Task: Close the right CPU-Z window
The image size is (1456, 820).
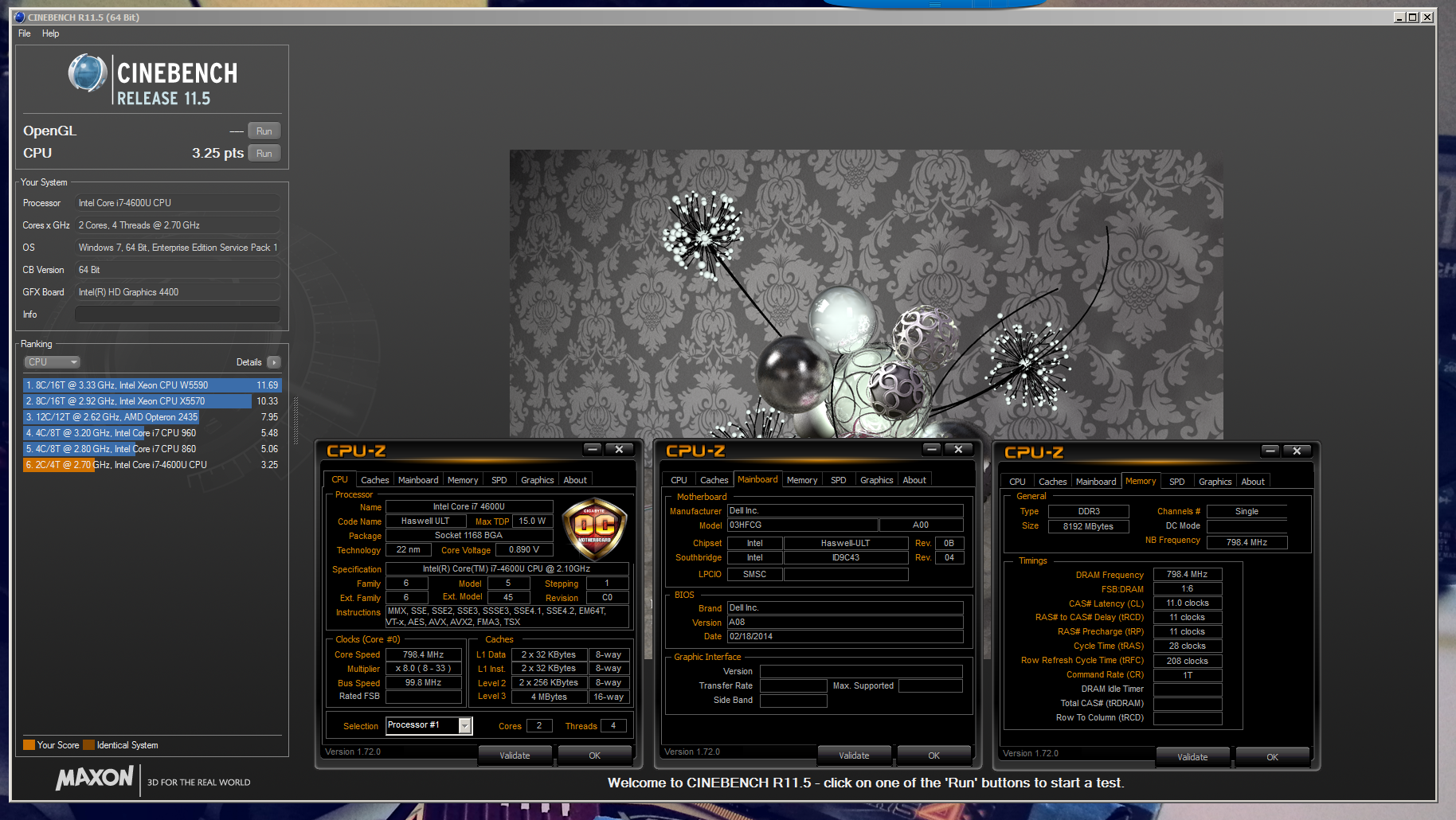Action: click(x=1297, y=451)
